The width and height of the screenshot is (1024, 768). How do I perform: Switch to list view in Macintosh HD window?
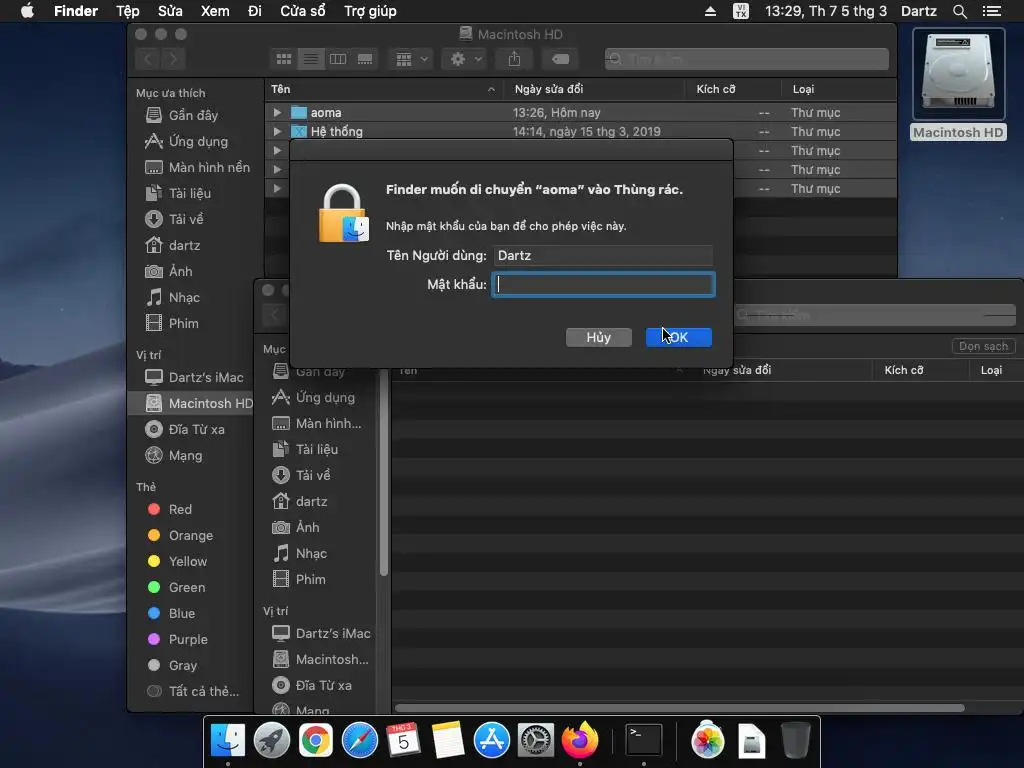pyautogui.click(x=311, y=59)
